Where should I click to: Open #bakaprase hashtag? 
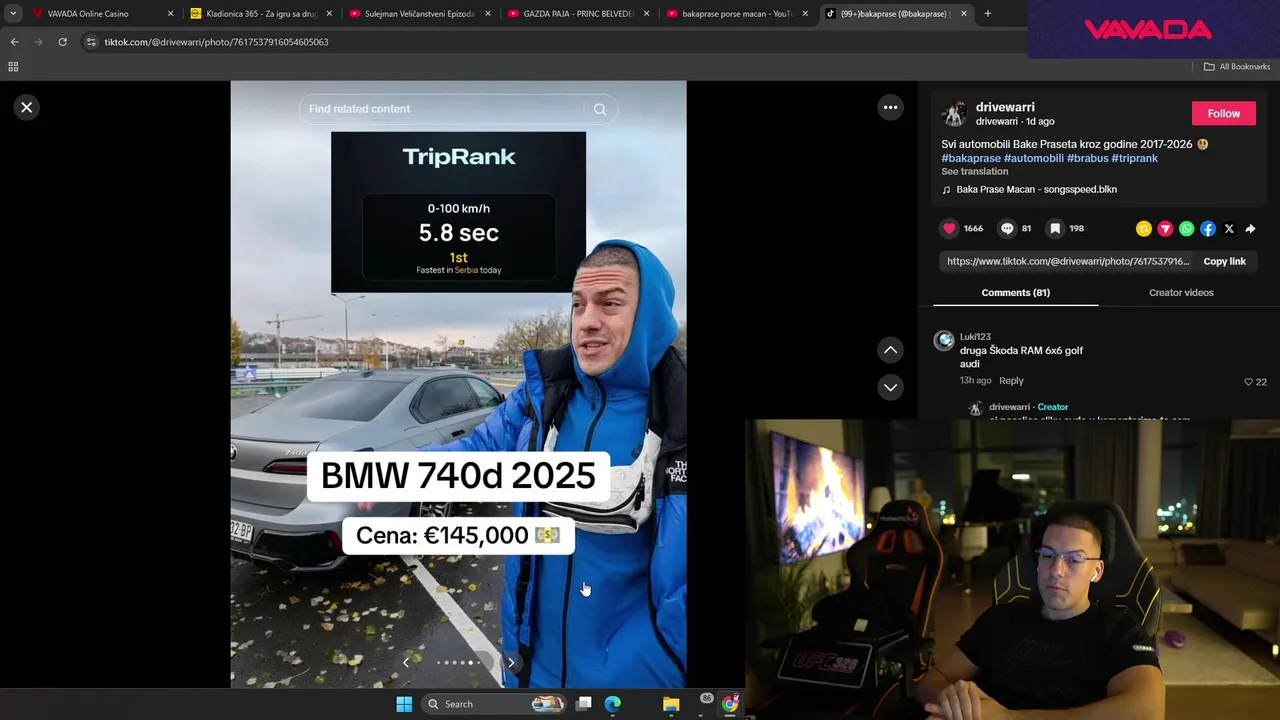(x=971, y=158)
